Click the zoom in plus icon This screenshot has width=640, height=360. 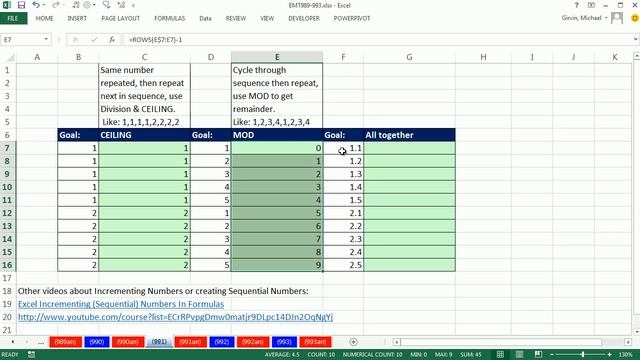tap(609, 354)
